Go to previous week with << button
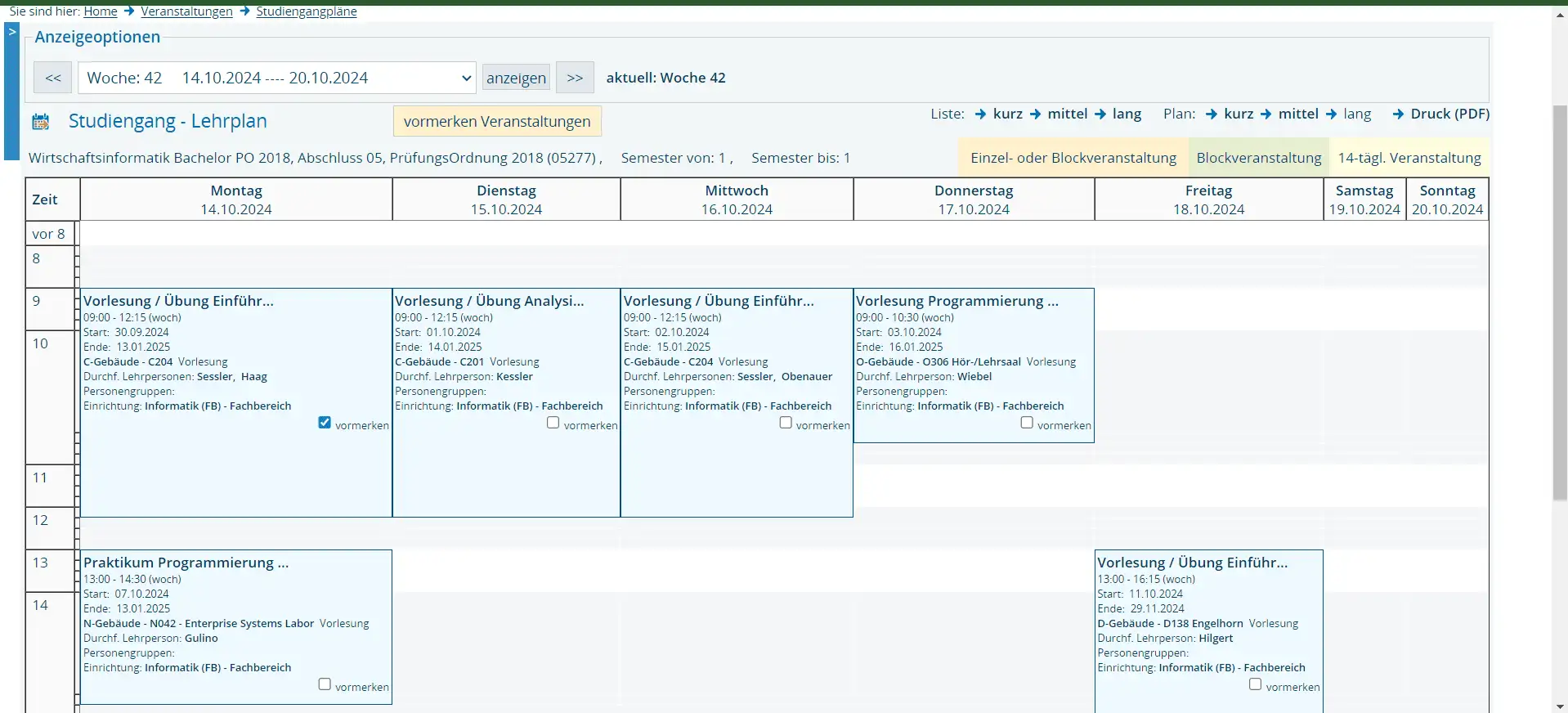Screen dimensions: 1568x713 tap(53, 78)
